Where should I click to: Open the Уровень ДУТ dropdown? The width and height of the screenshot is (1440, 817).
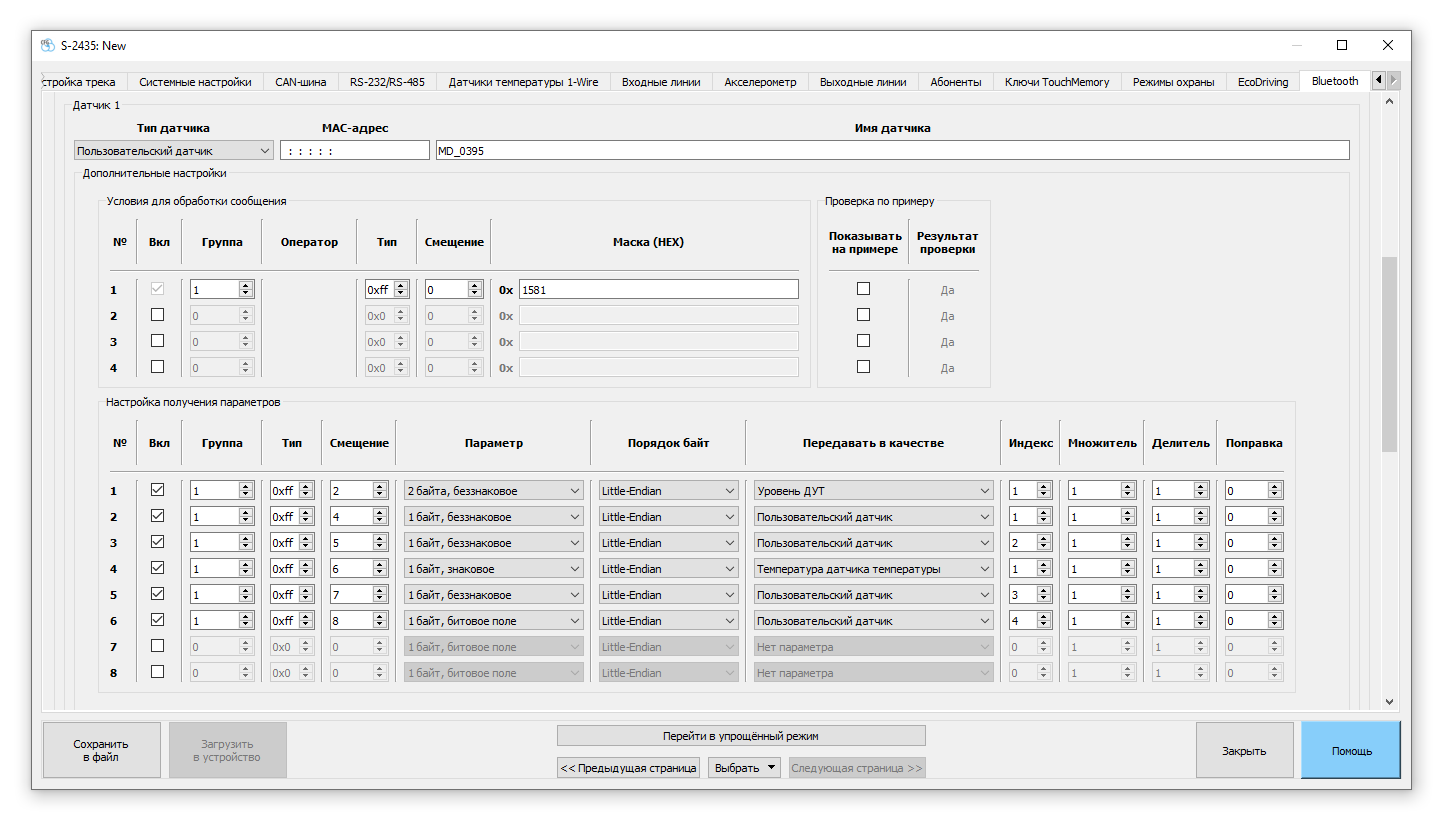(x=873, y=491)
